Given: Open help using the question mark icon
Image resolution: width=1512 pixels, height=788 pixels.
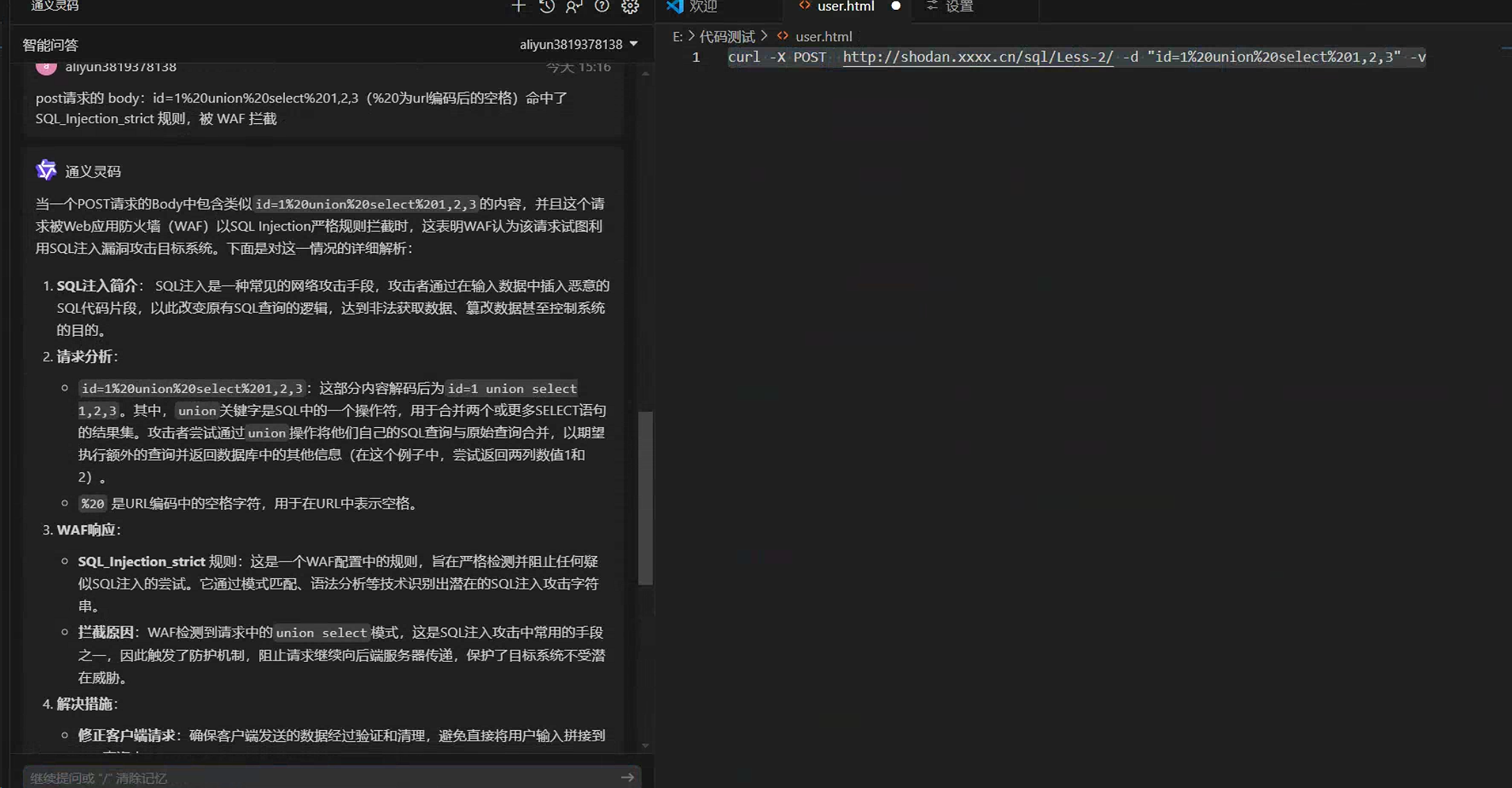Looking at the screenshot, I should [x=601, y=6].
